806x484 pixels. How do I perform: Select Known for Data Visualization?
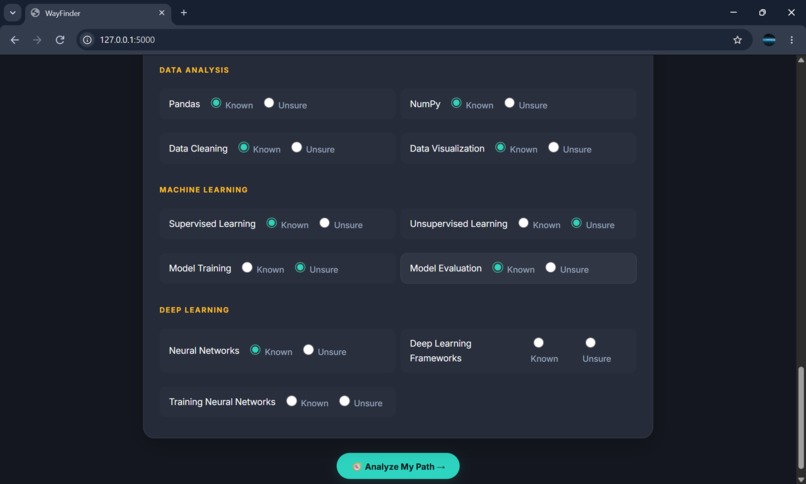click(x=500, y=147)
